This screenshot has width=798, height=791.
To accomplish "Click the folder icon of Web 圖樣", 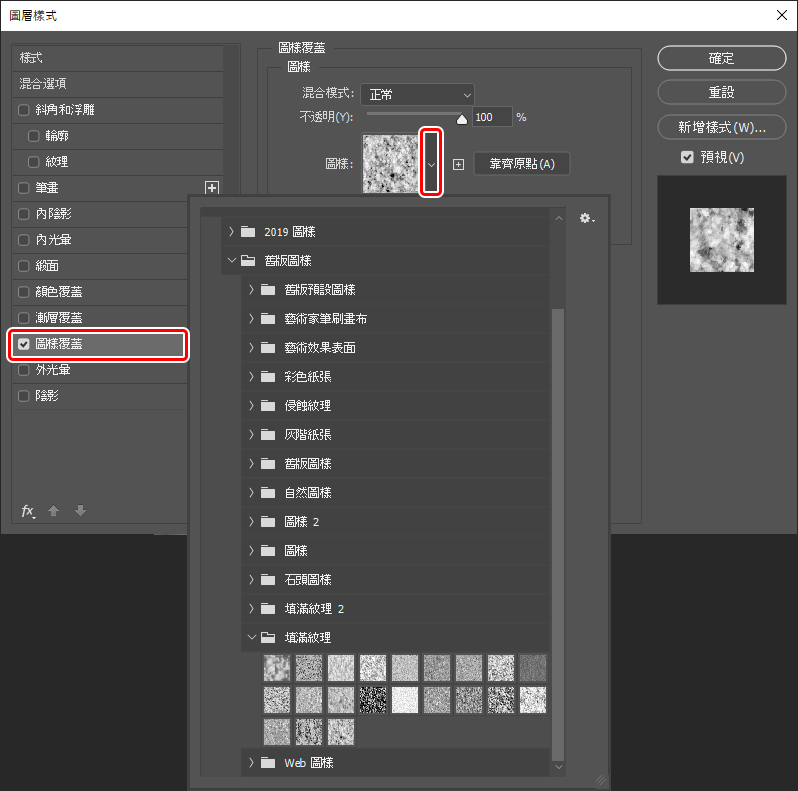I will click(267, 763).
